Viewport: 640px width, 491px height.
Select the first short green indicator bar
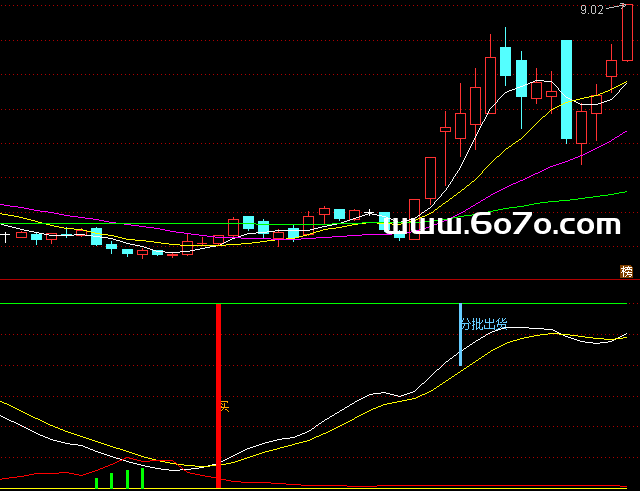click(x=96, y=483)
